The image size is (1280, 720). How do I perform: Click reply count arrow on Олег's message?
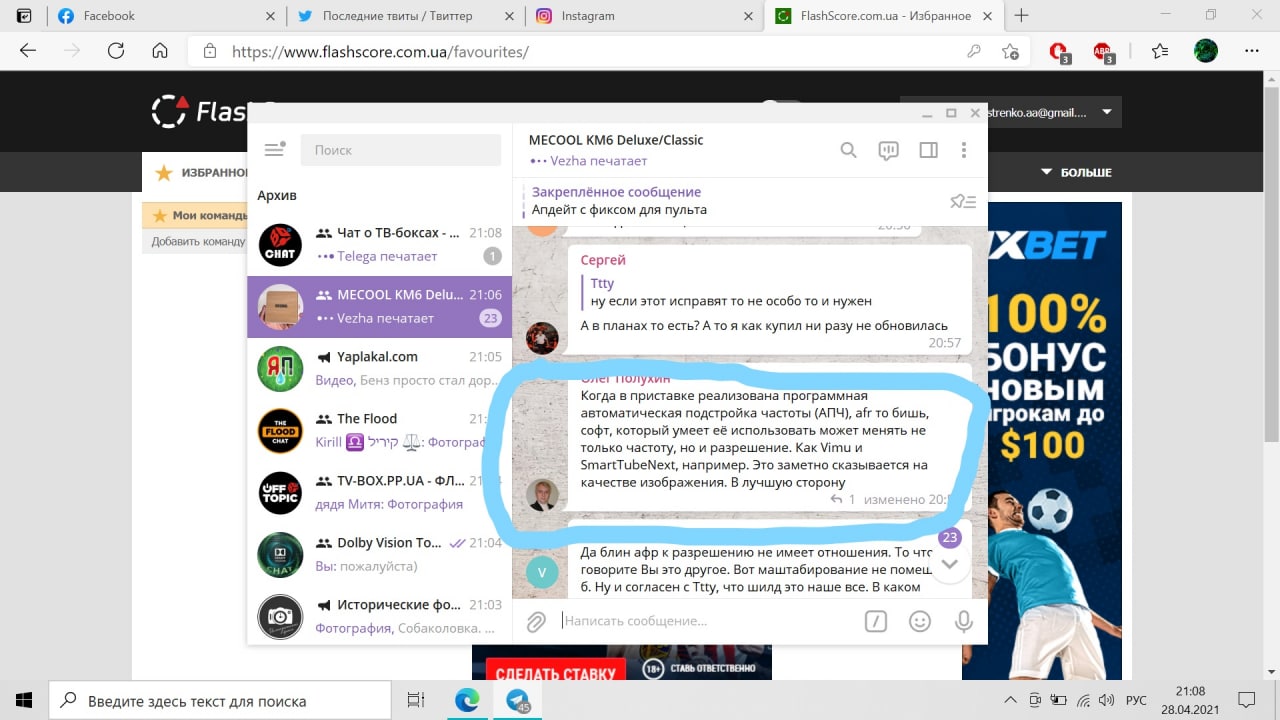(843, 499)
